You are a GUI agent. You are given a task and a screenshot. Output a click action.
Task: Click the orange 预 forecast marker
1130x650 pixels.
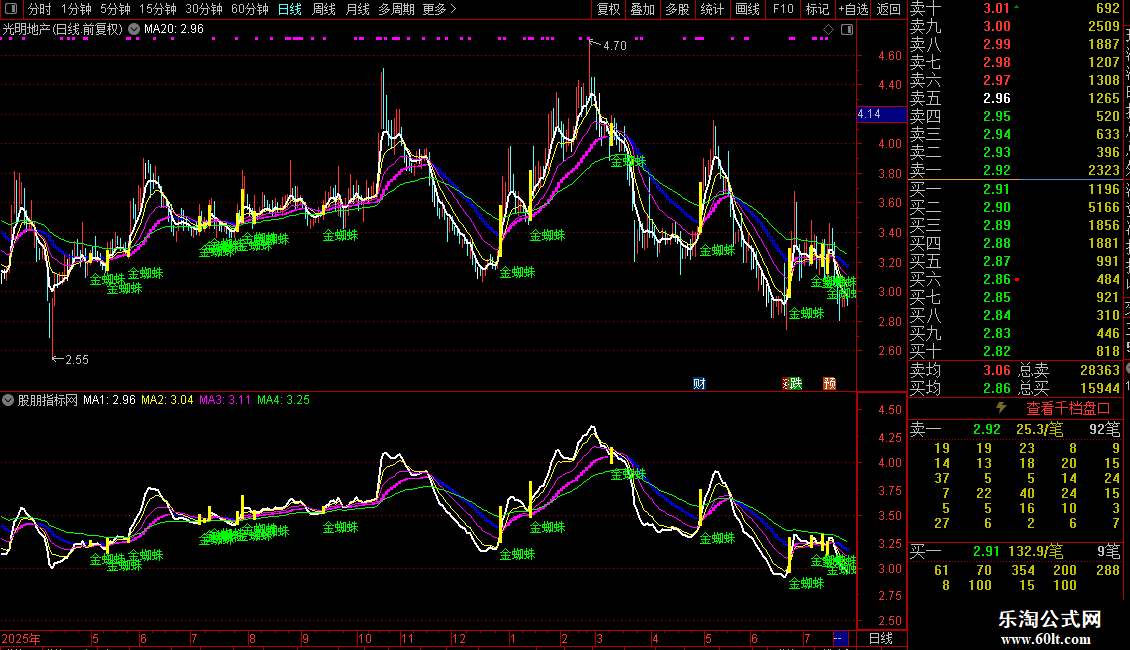829,383
